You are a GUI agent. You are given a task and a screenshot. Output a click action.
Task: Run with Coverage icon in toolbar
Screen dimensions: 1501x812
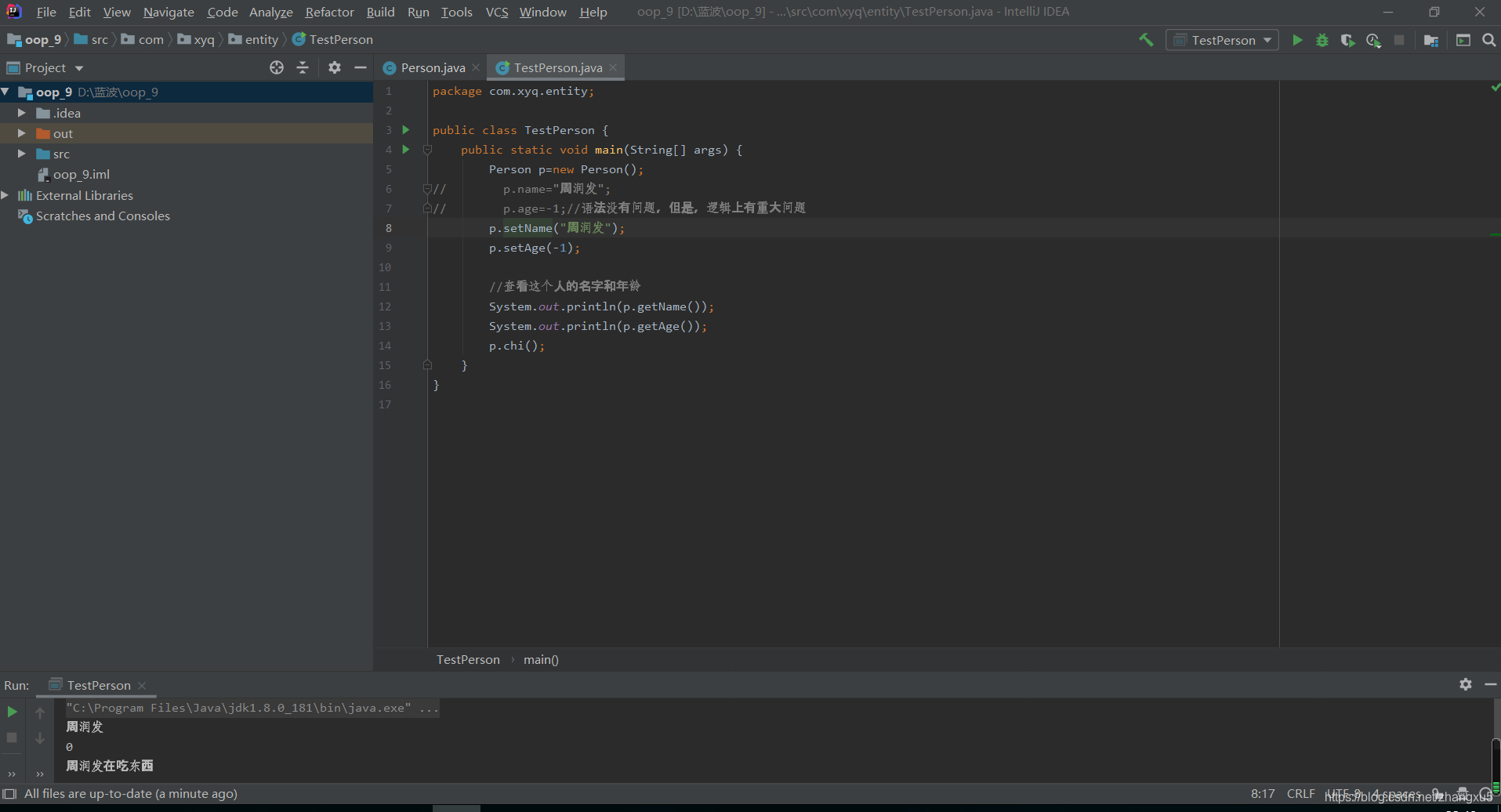[x=1347, y=40]
